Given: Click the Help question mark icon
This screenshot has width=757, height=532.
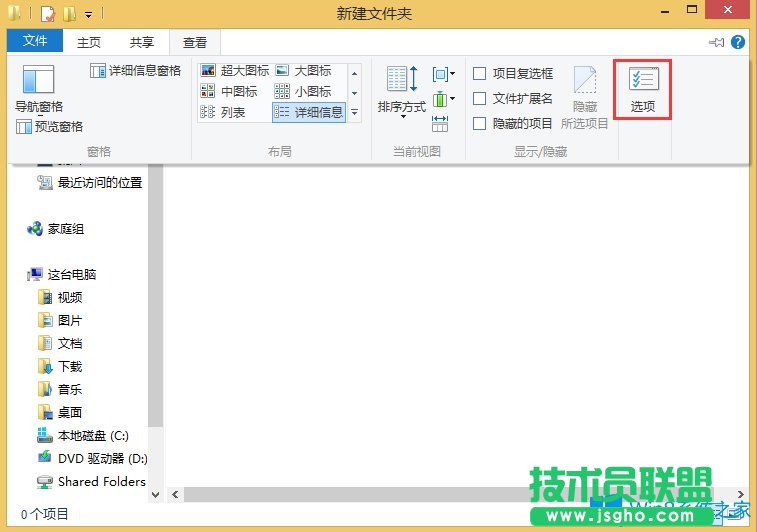Looking at the screenshot, I should [x=737, y=42].
